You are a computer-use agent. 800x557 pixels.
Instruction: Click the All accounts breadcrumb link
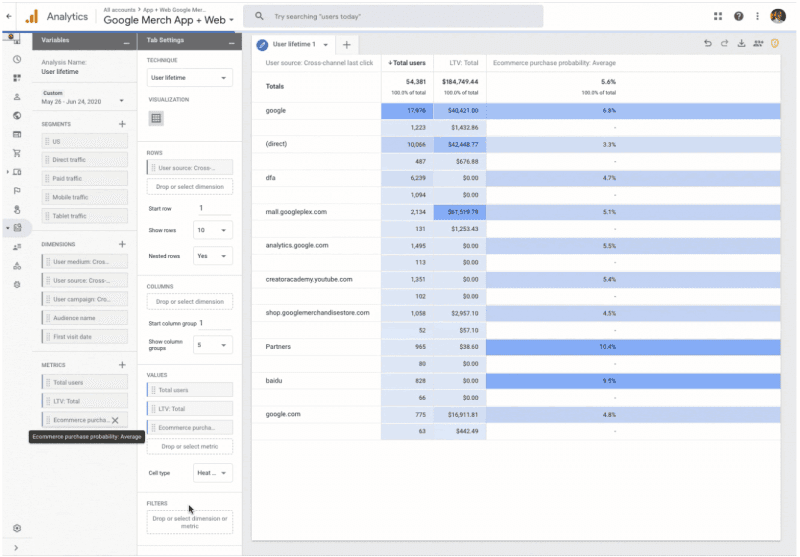click(119, 10)
